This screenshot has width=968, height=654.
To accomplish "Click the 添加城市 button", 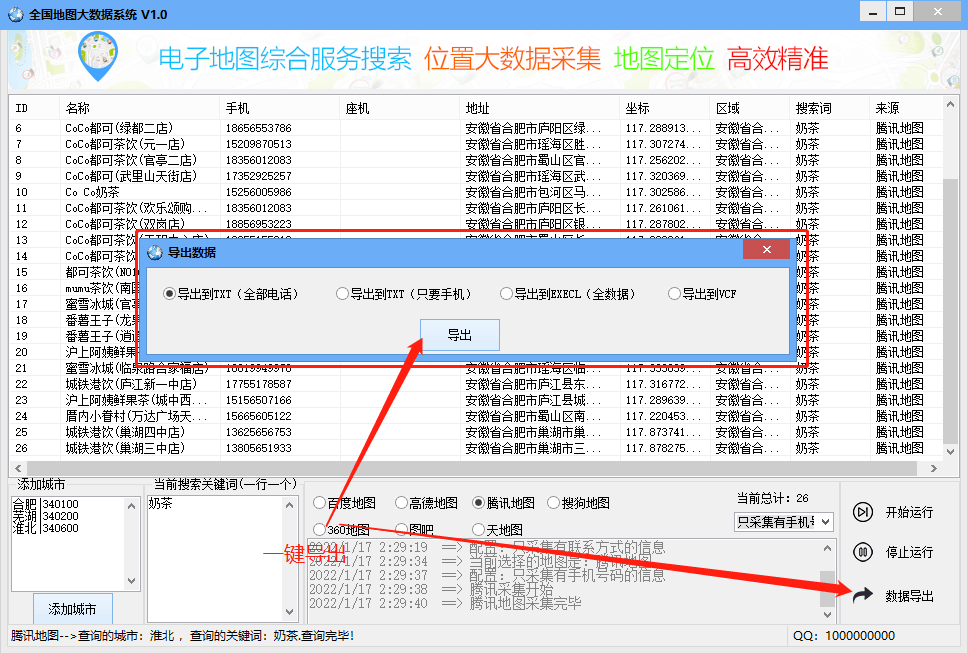I will 72,609.
